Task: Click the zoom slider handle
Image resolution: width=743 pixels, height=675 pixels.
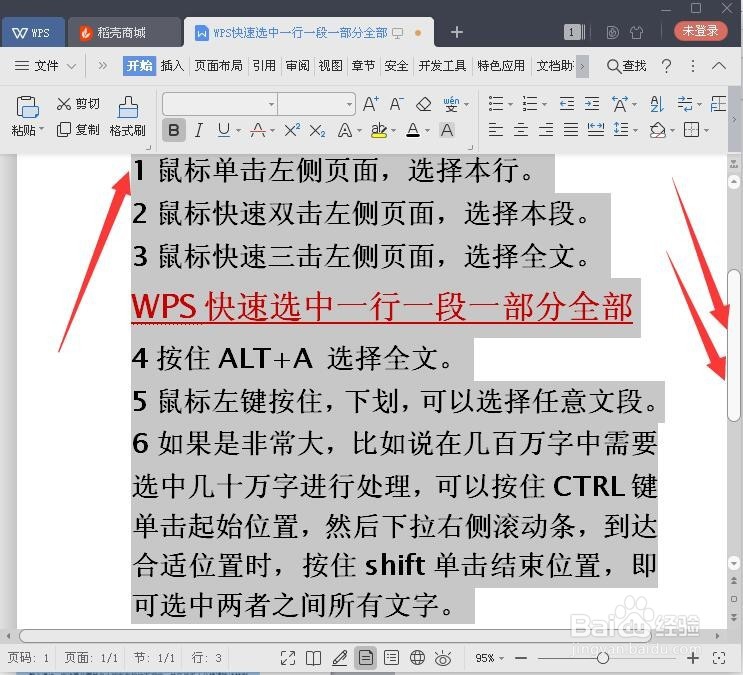Action: 602,658
